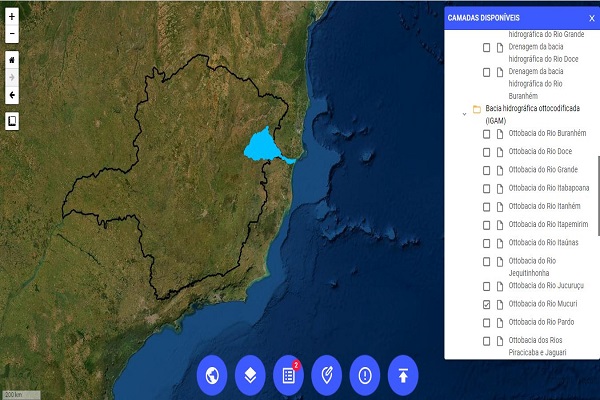Open the list button with badge 2

tap(289, 376)
